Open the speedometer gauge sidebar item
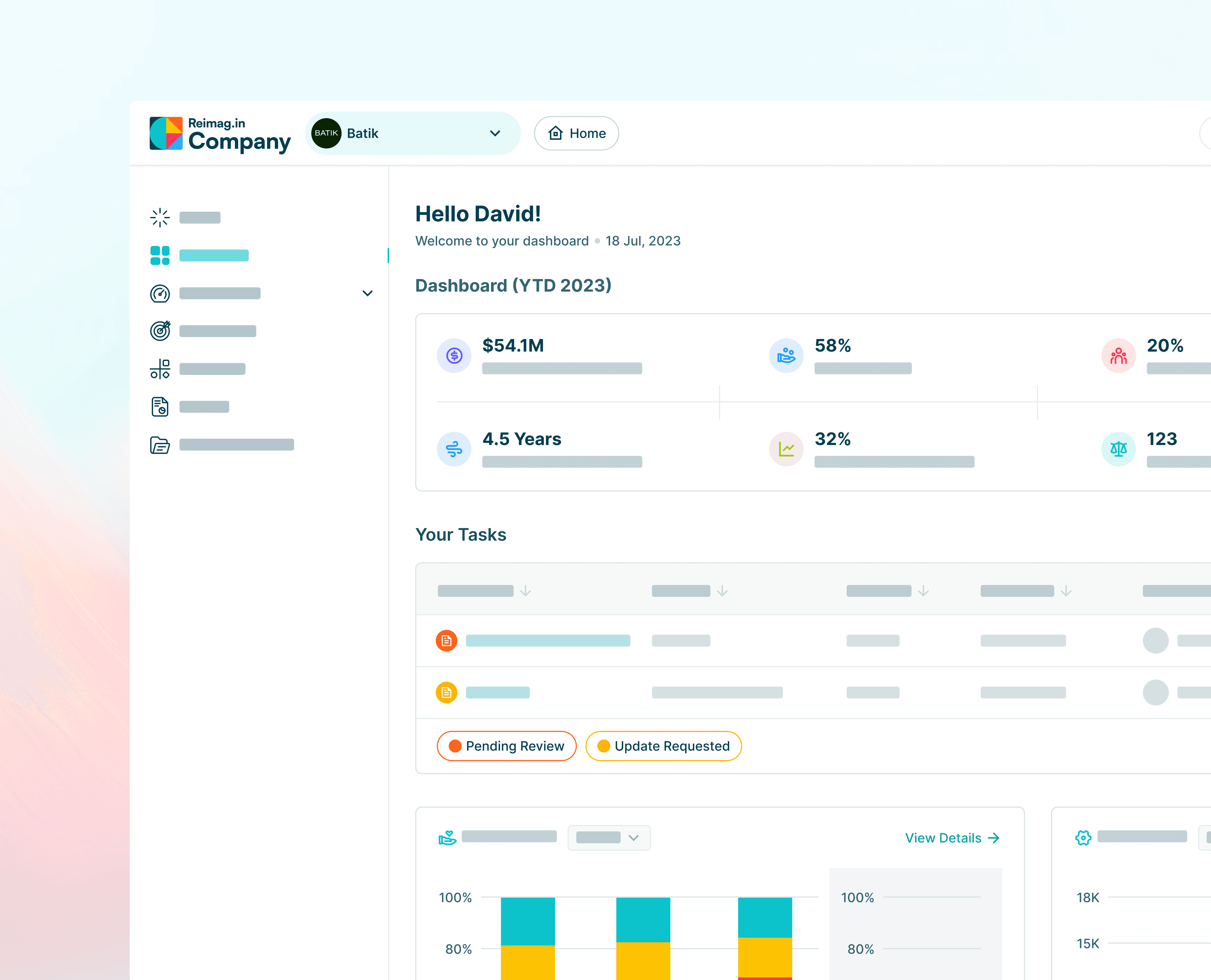Viewport: 1211px width, 980px height. point(160,293)
